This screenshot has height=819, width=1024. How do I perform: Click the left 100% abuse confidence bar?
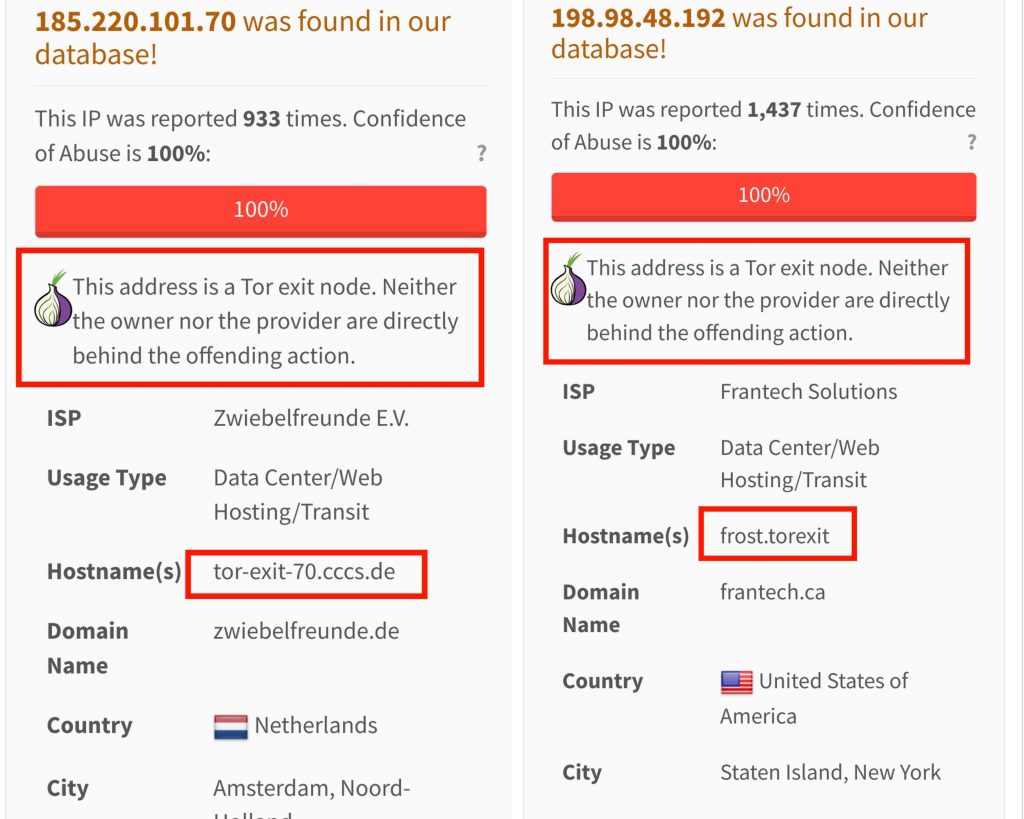pos(261,210)
